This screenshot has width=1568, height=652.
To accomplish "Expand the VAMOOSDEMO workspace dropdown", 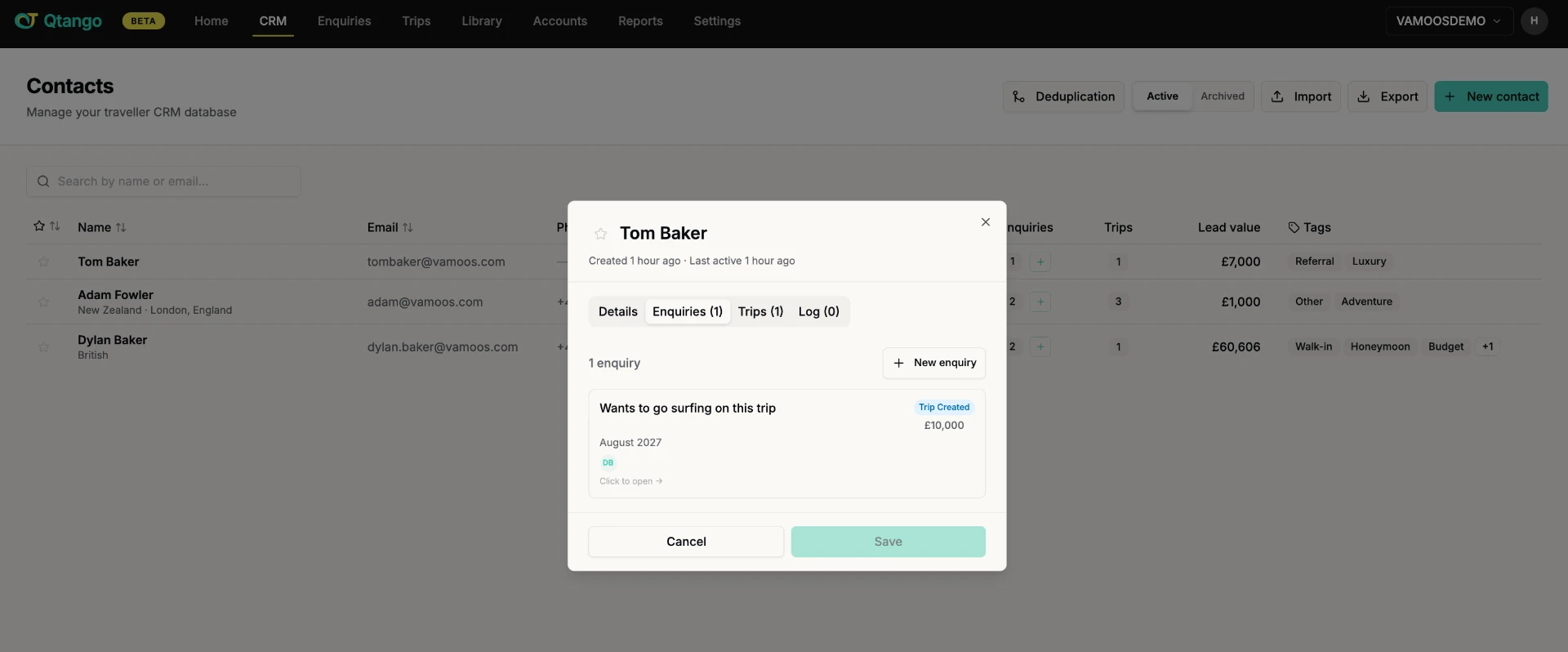I will [x=1449, y=20].
